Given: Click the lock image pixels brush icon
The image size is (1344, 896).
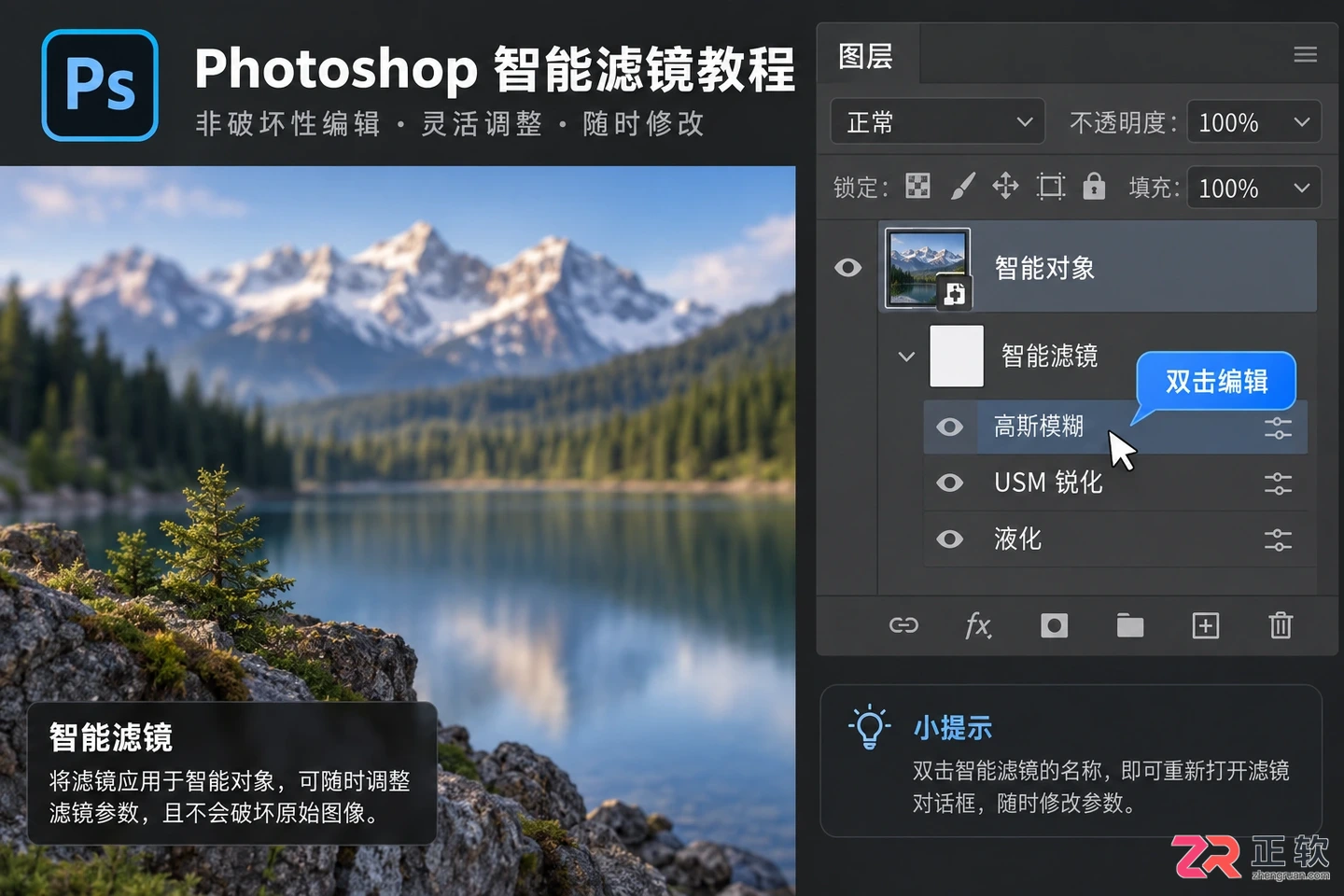Looking at the screenshot, I should (962, 187).
